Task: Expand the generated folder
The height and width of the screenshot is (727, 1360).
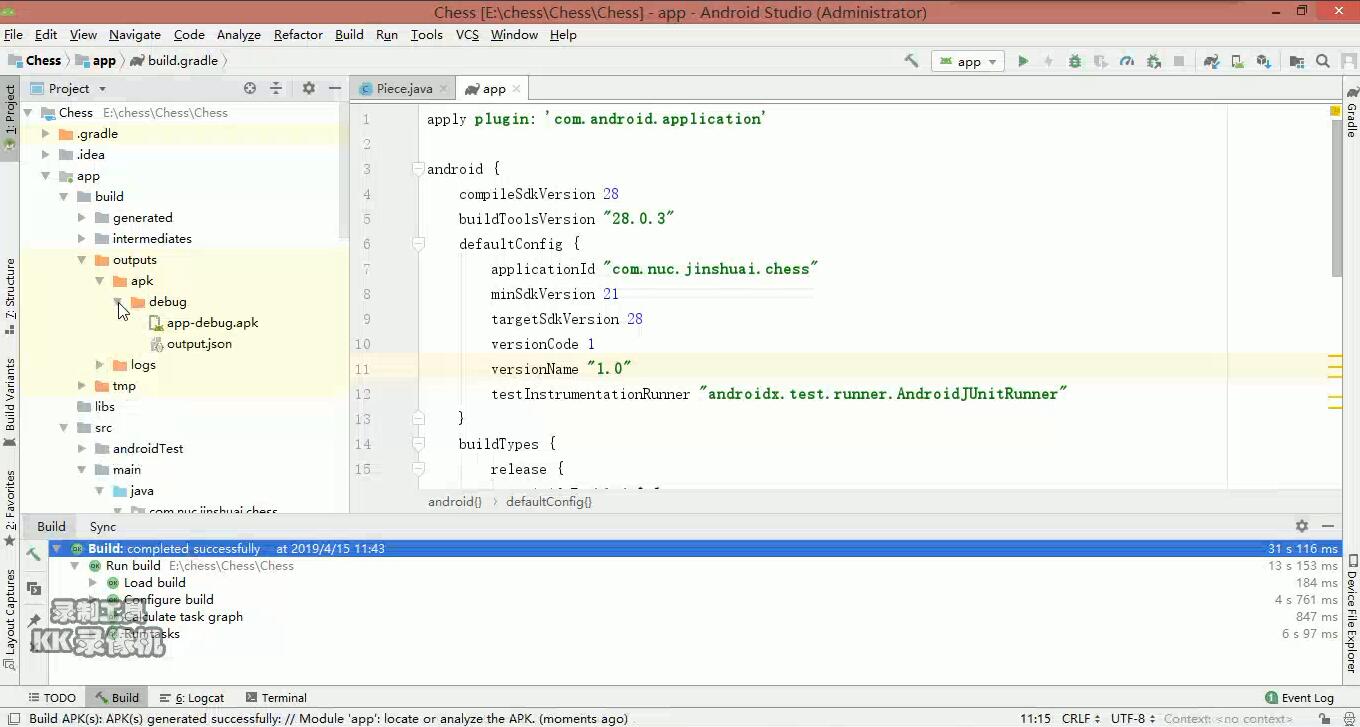Action: (x=82, y=218)
